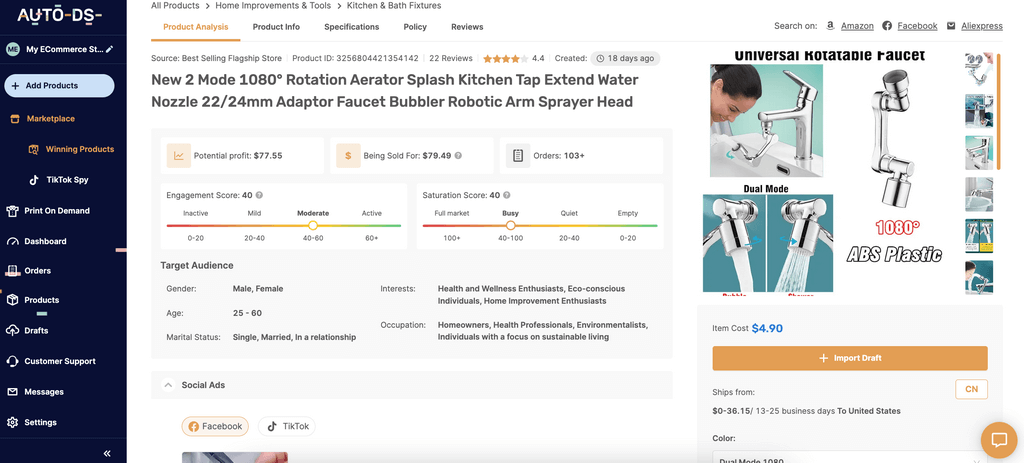Click the Being Sold For dollar icon
This screenshot has height=463, width=1024.
point(348,156)
